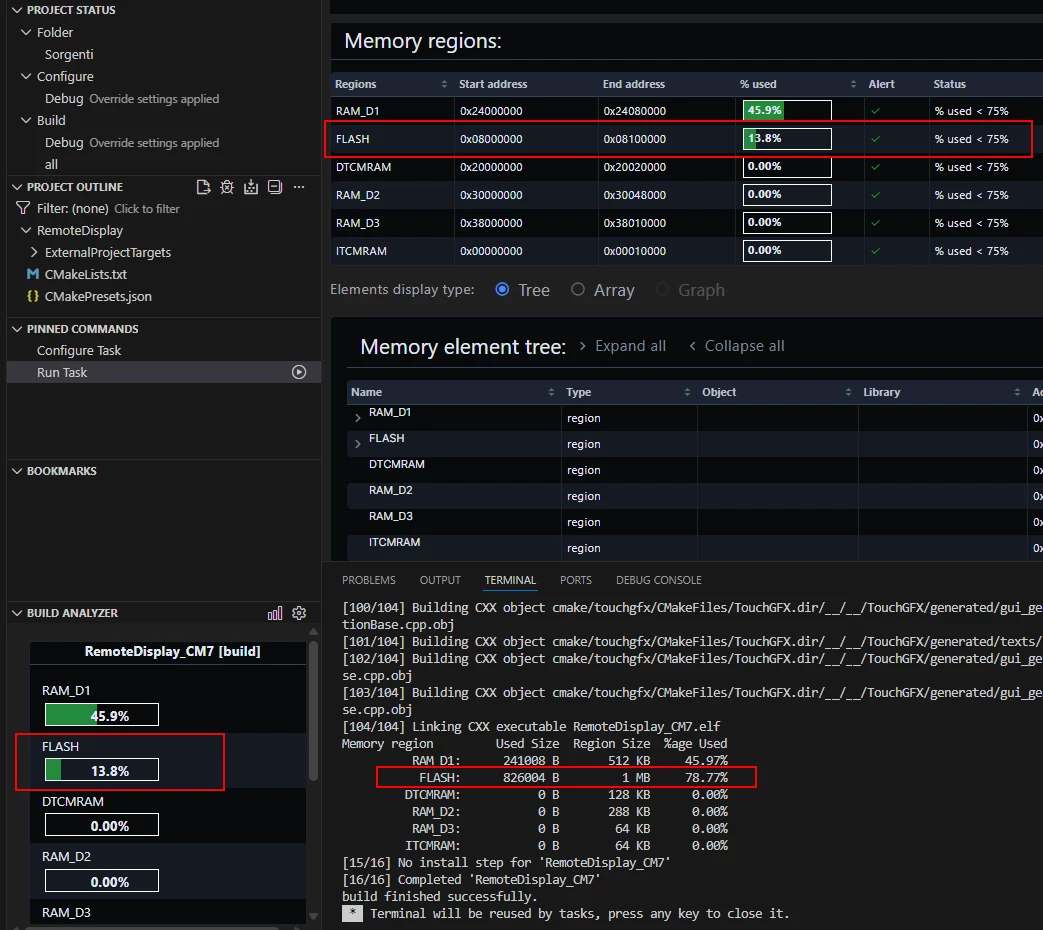Sort the Type column in element tree

(687, 392)
